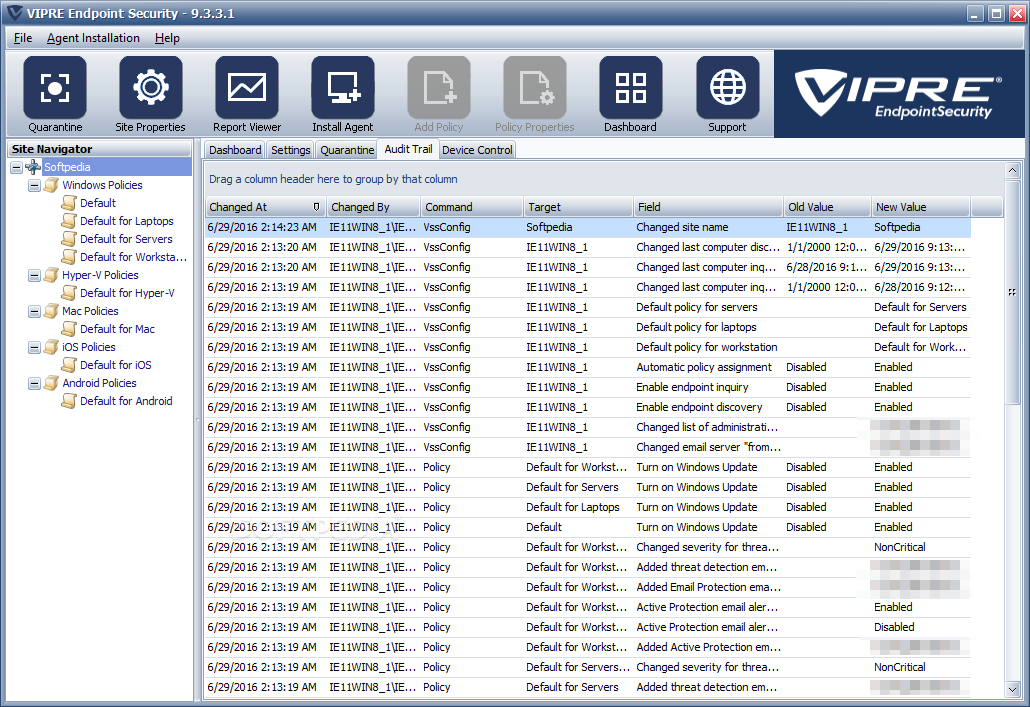
Task: Collapse the Android Policies group
Action: [34, 384]
